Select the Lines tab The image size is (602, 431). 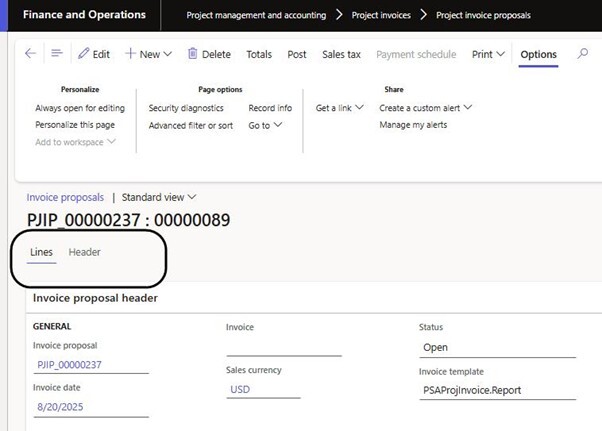point(41,252)
